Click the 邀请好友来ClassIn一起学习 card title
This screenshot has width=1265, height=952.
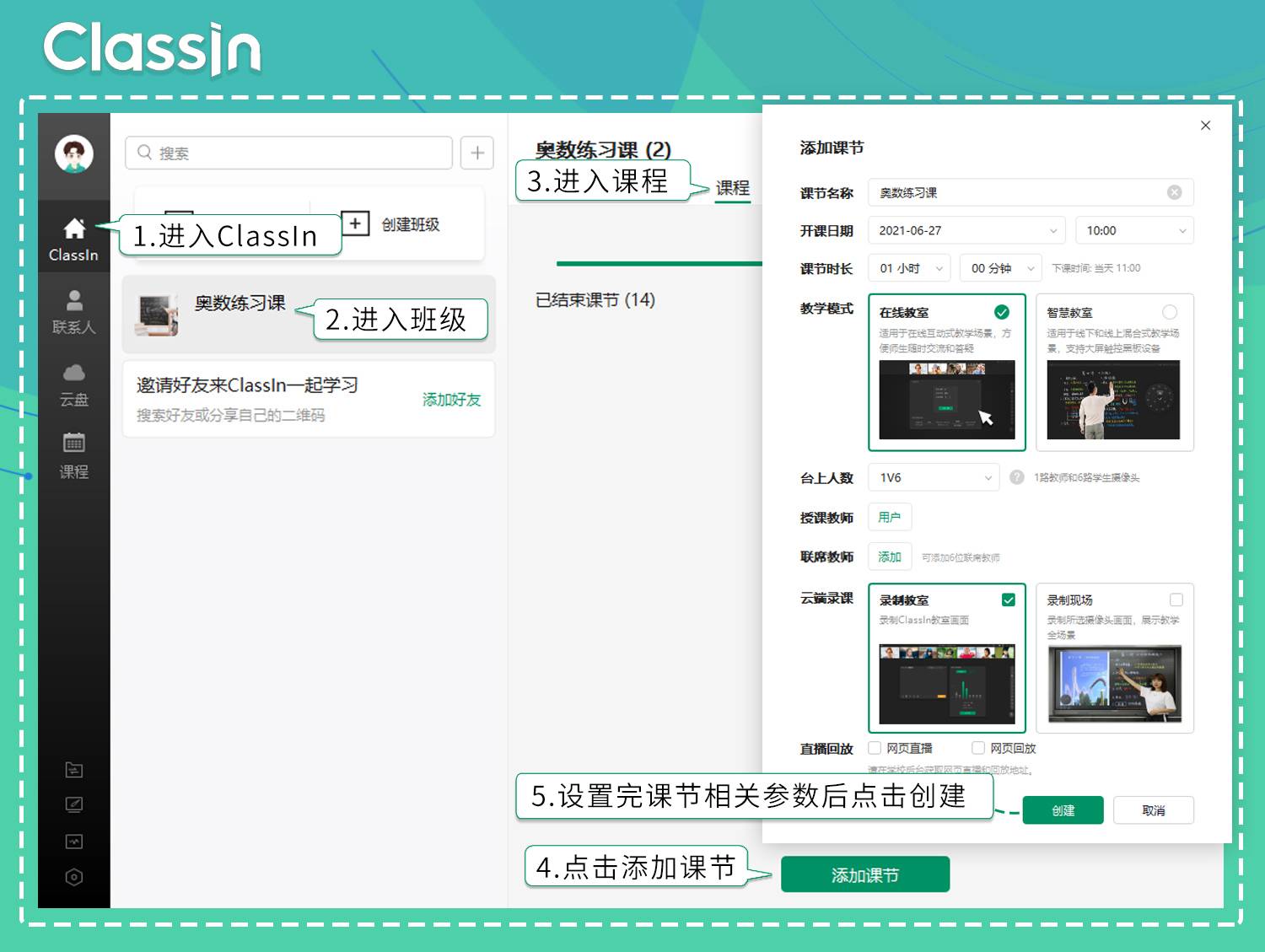pyautogui.click(x=248, y=385)
